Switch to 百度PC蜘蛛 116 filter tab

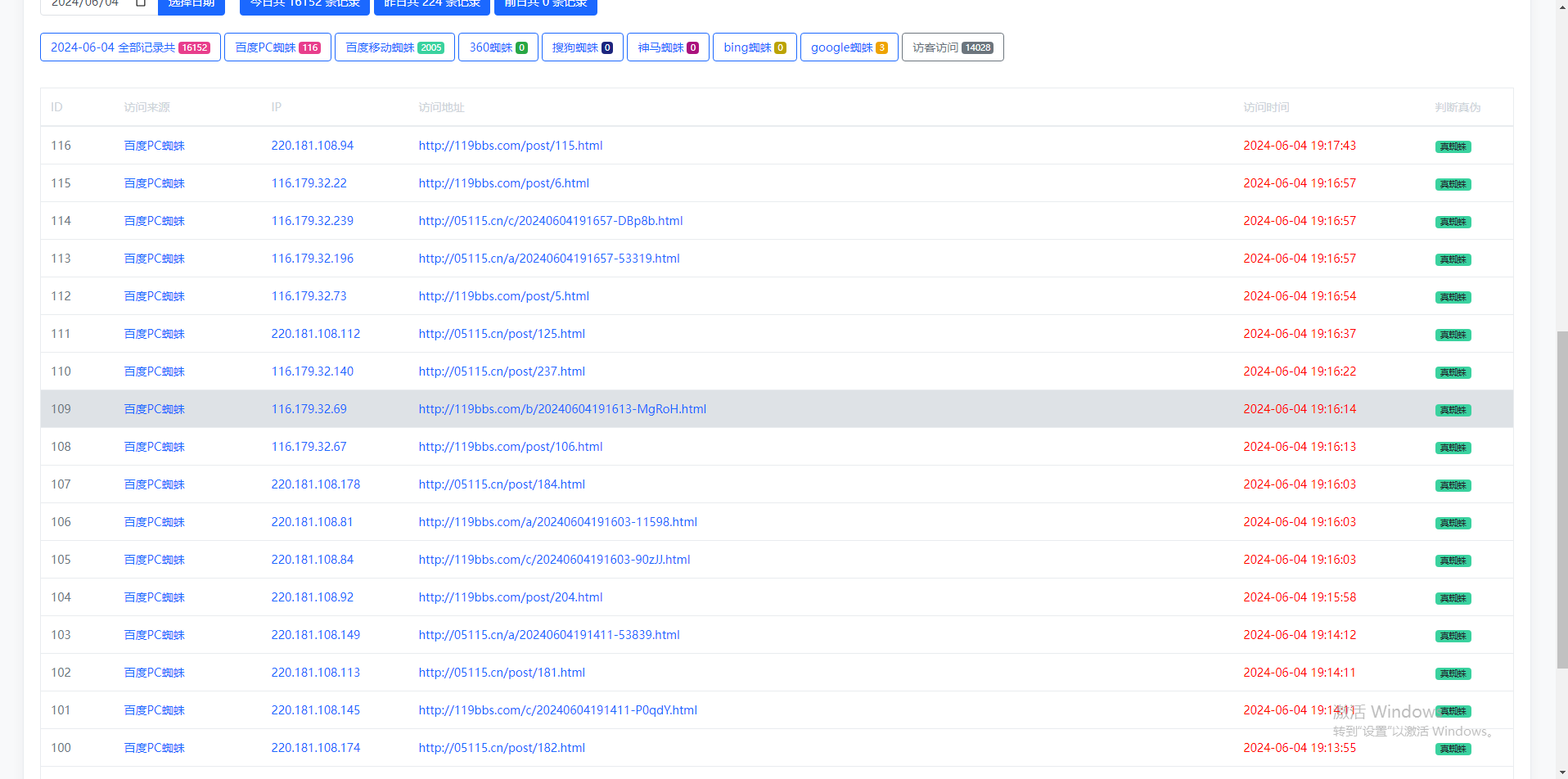point(277,47)
